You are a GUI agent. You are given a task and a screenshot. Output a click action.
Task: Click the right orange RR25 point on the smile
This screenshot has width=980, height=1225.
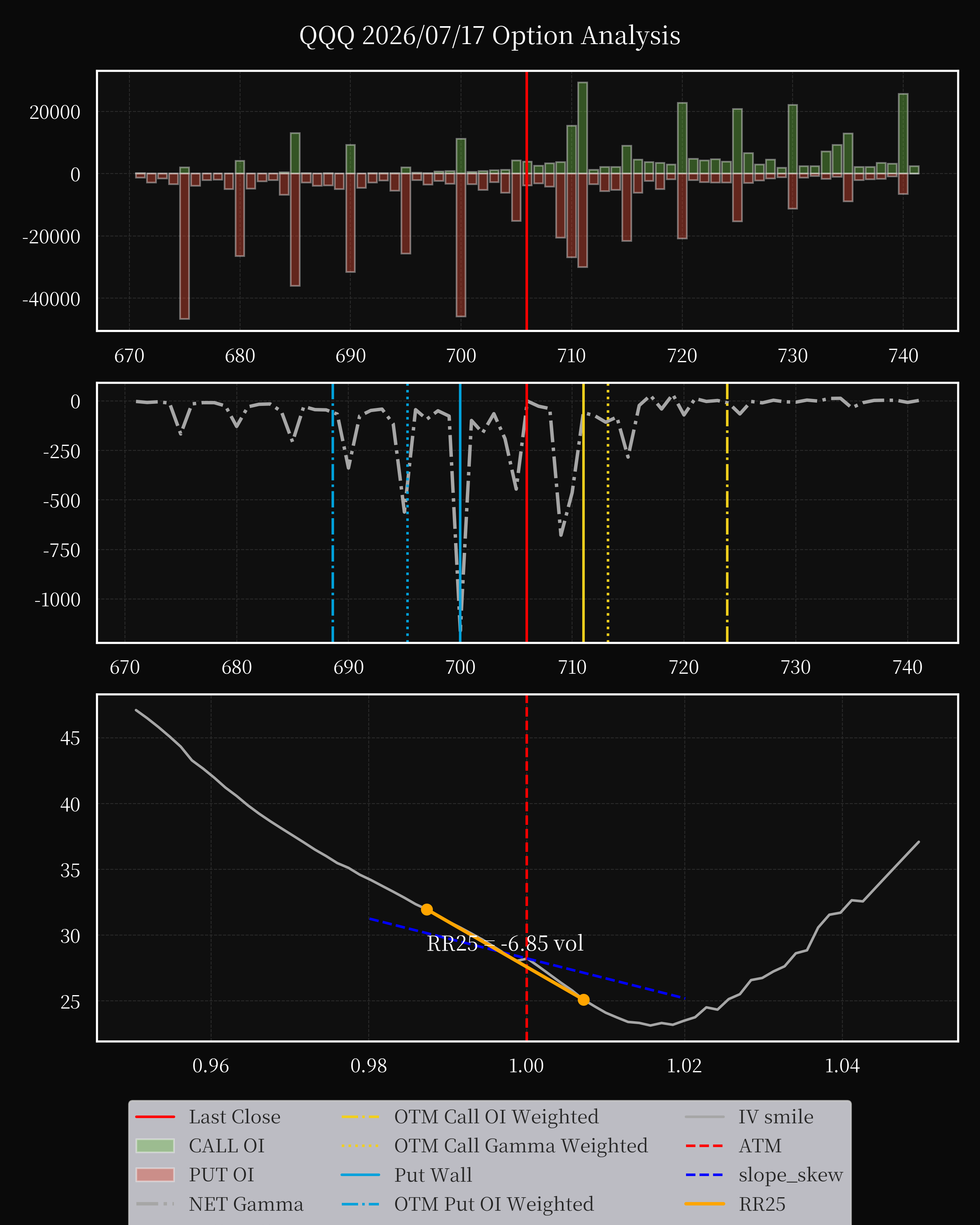[x=584, y=1000]
